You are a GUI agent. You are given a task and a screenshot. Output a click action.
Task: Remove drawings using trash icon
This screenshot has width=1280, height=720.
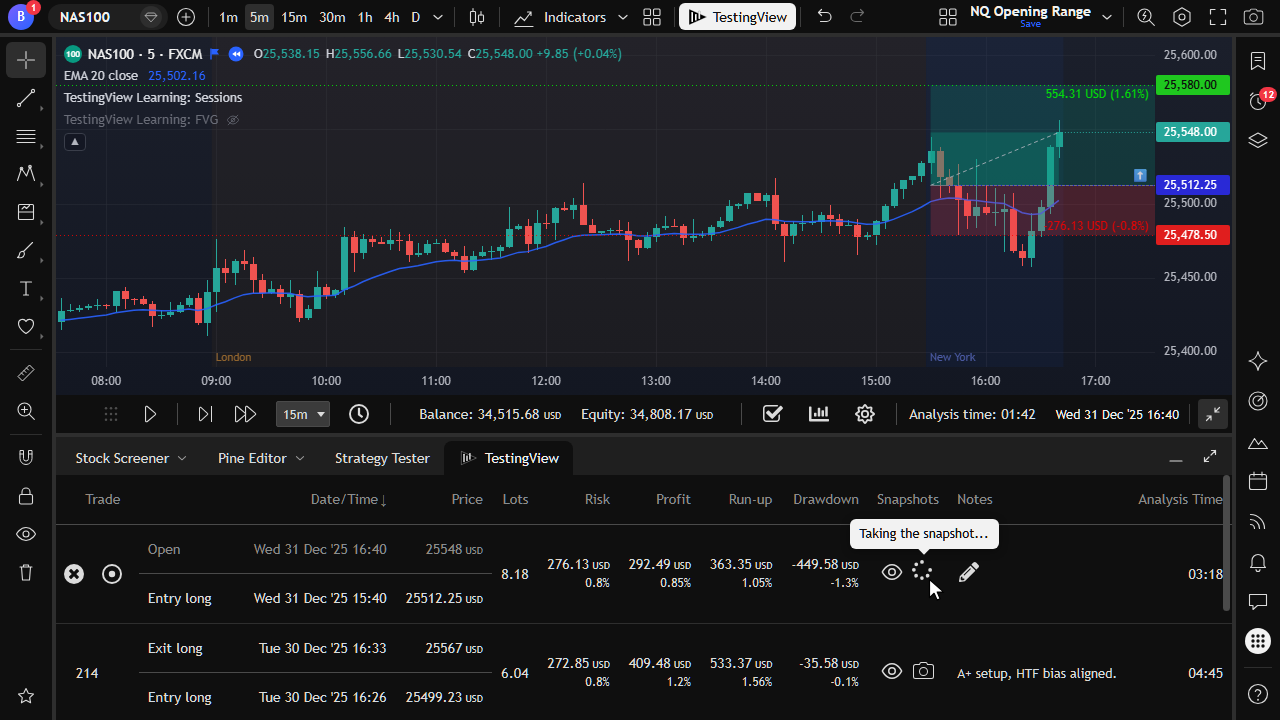pos(26,572)
